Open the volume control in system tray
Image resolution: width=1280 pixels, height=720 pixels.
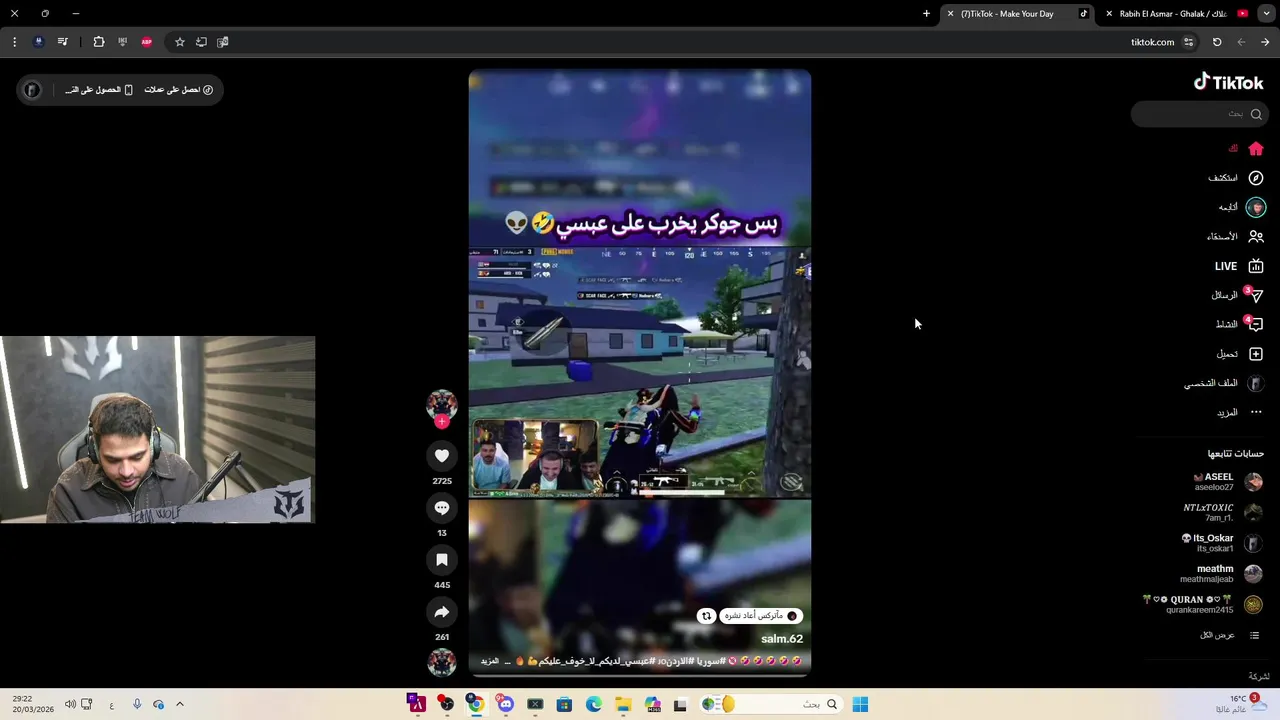click(x=70, y=704)
